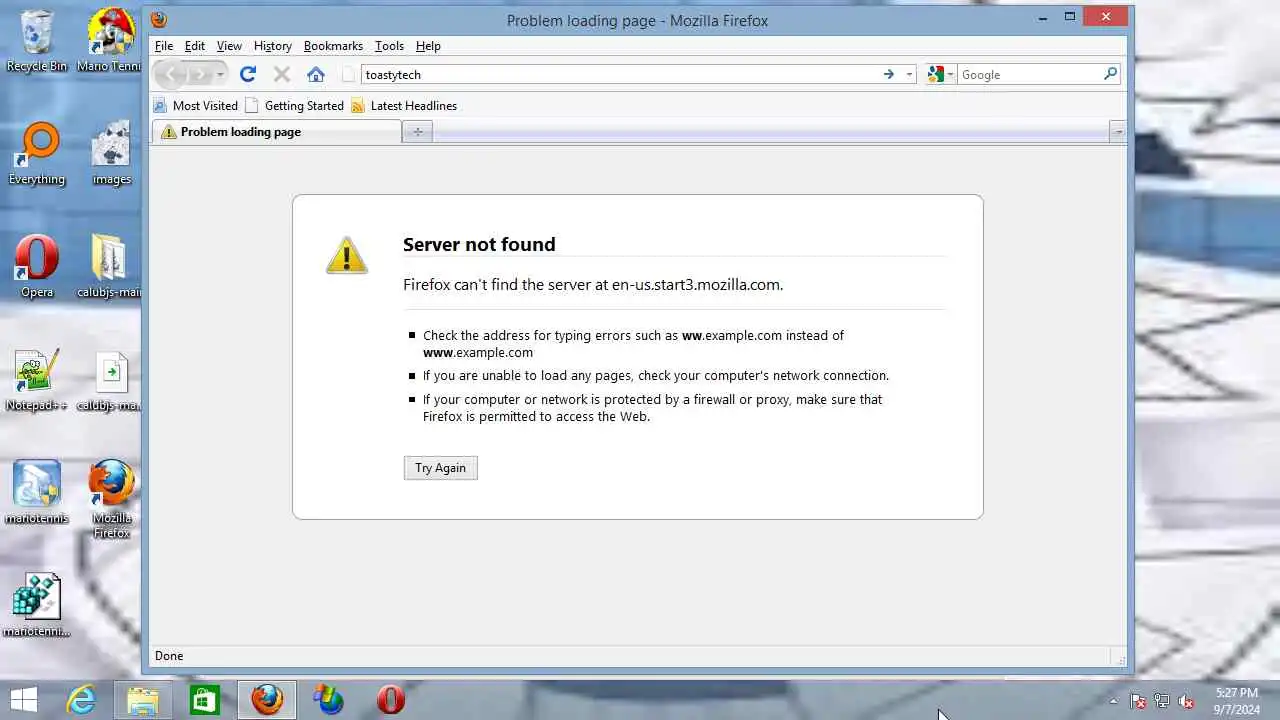Open the Recycle Bin desktop icon
Viewport: 1280px width, 720px height.
37,41
